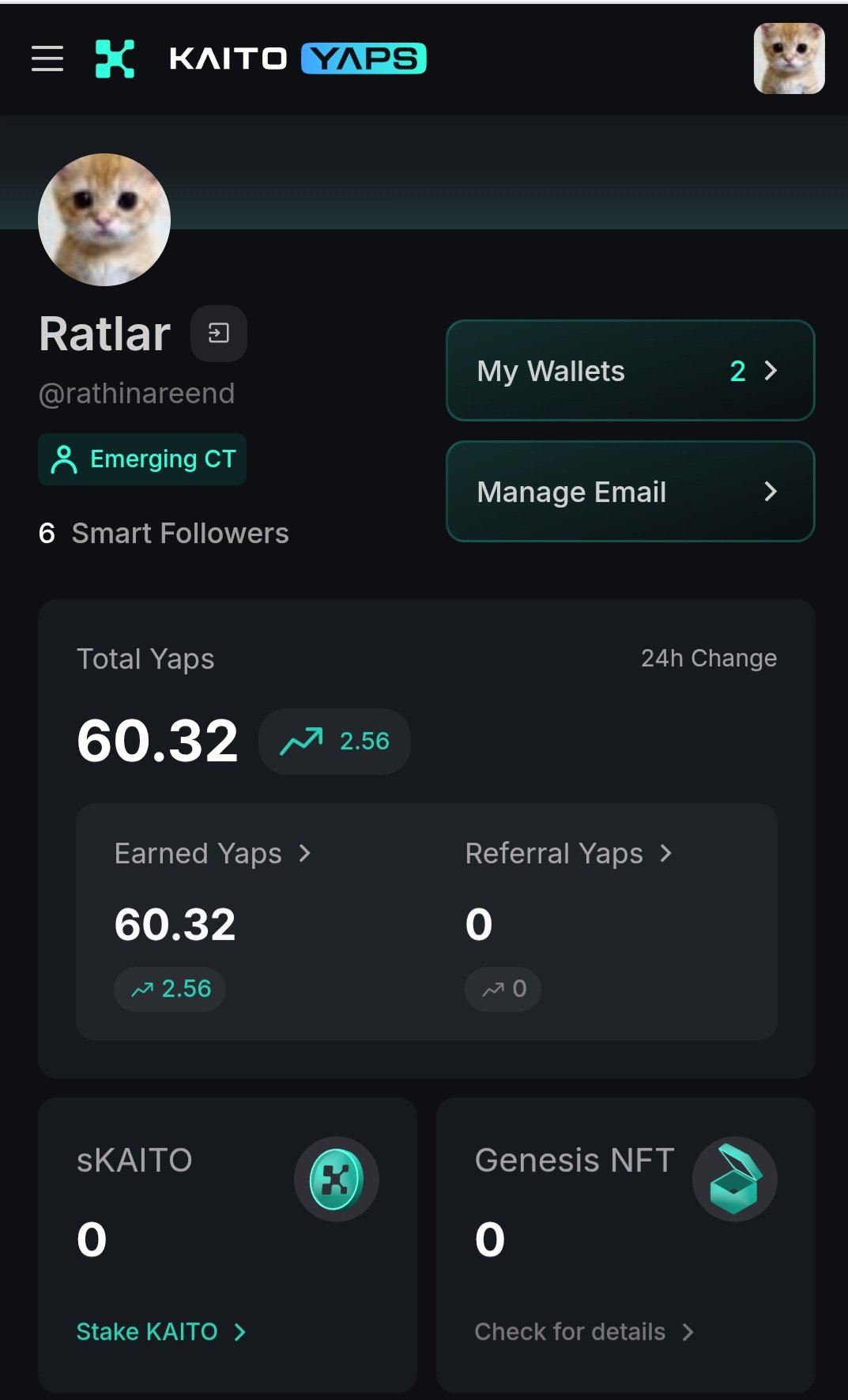Click the Referral Yaps trend arrow badge
This screenshot has height=1400, width=848.
(x=503, y=989)
